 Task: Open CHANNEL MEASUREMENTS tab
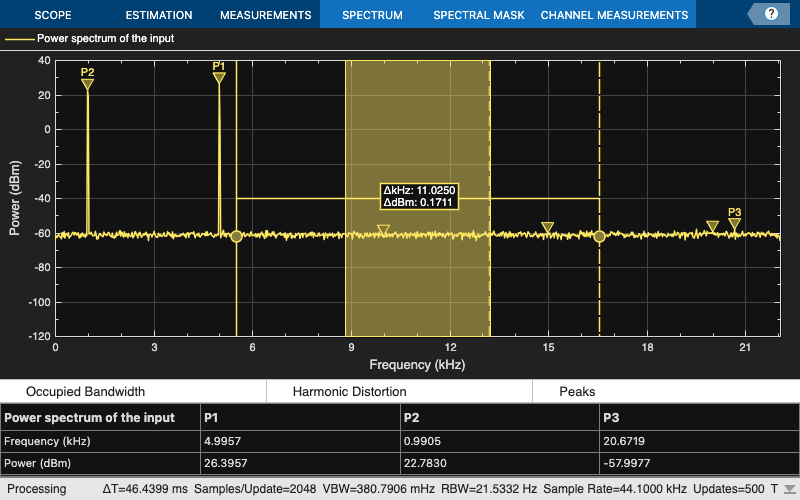[614, 15]
